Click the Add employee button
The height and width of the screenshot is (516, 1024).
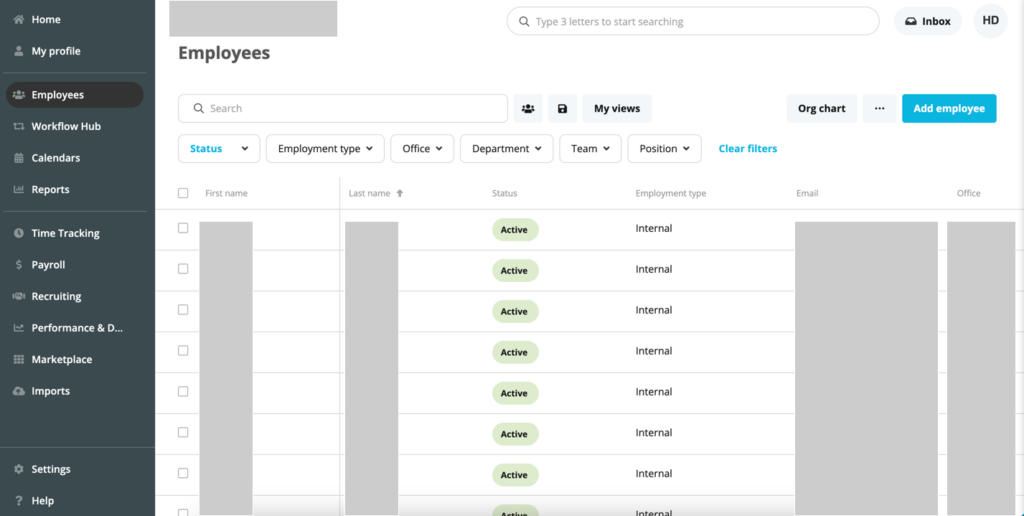coord(949,108)
